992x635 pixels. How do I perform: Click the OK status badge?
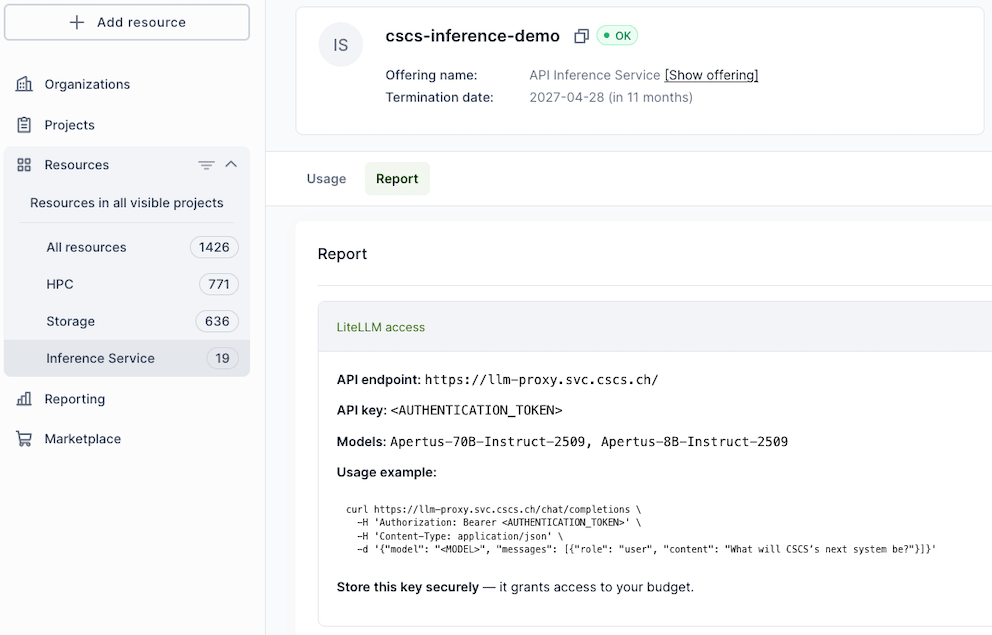coord(617,36)
